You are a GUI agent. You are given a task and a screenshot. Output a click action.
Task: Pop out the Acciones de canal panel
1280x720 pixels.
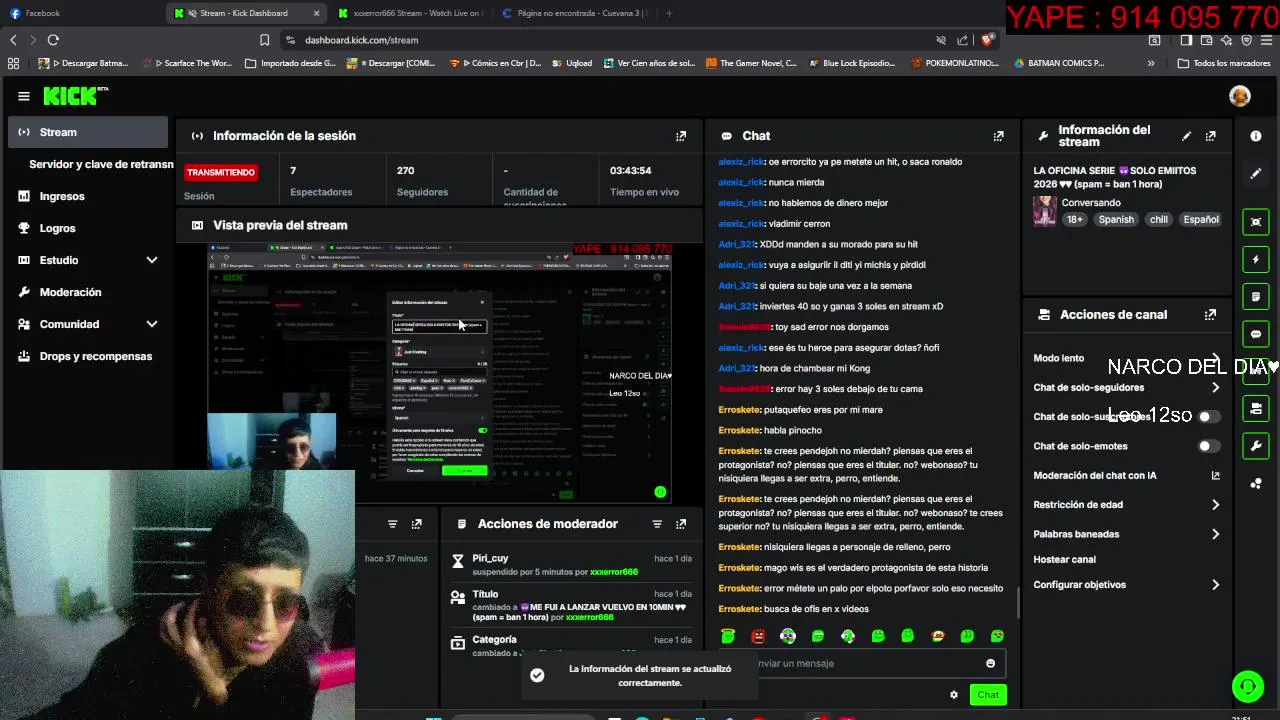(x=1211, y=314)
